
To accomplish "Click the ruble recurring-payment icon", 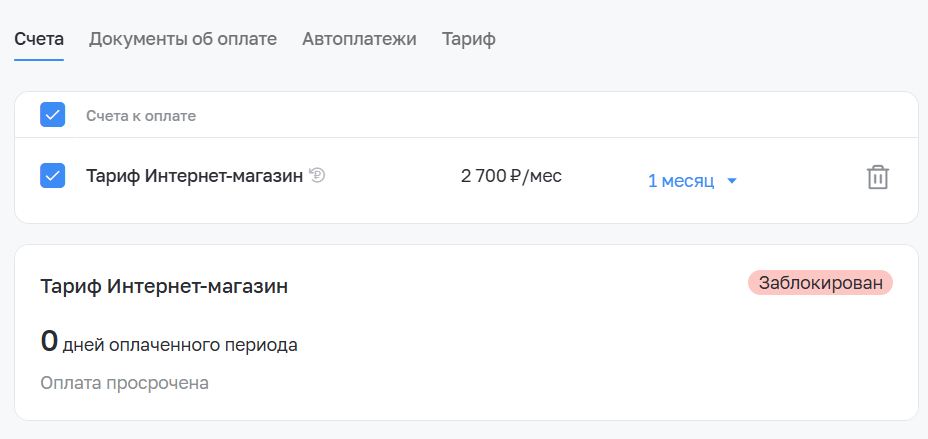I will click(x=317, y=176).
